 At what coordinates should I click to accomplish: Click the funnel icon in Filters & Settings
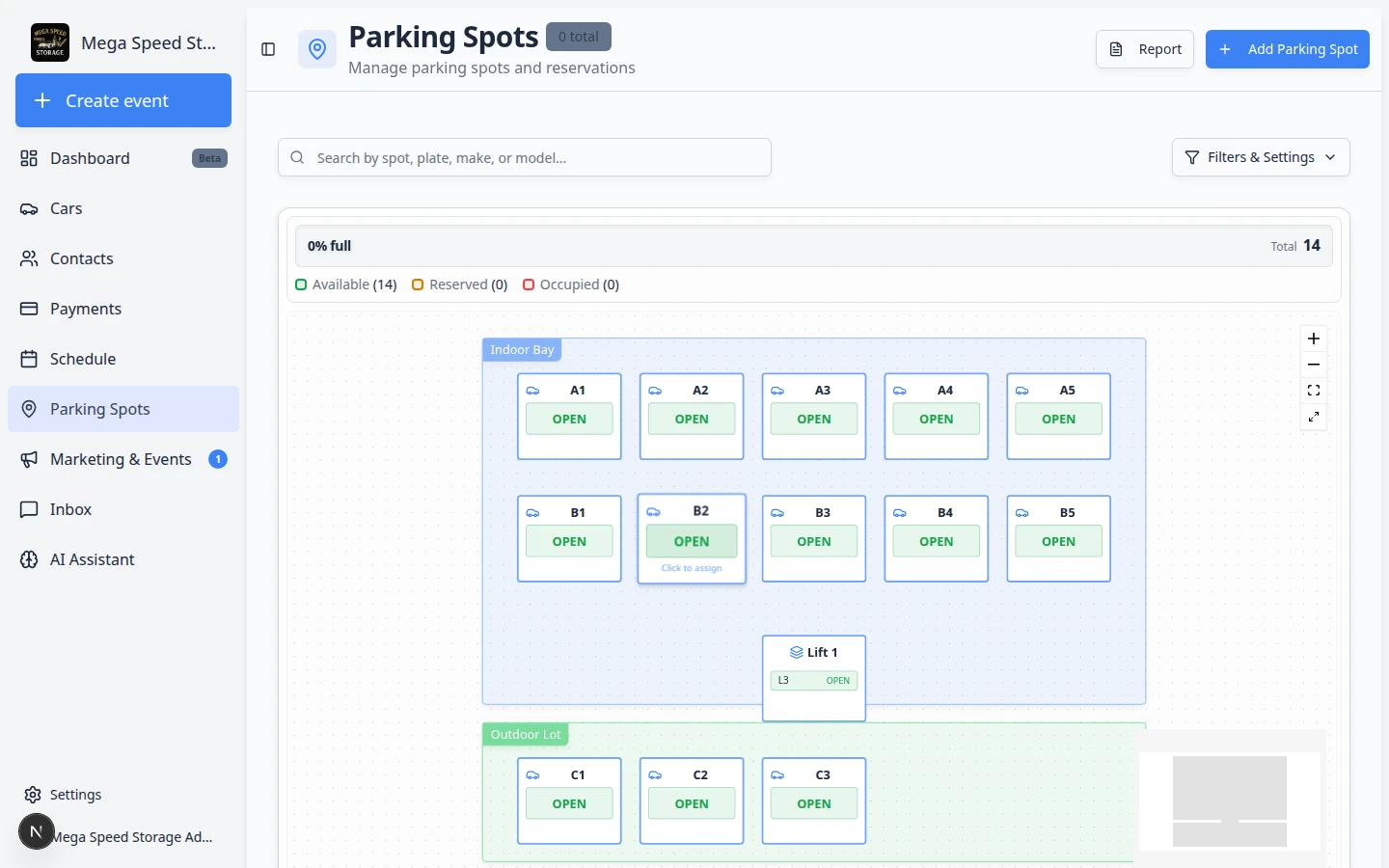1192,157
